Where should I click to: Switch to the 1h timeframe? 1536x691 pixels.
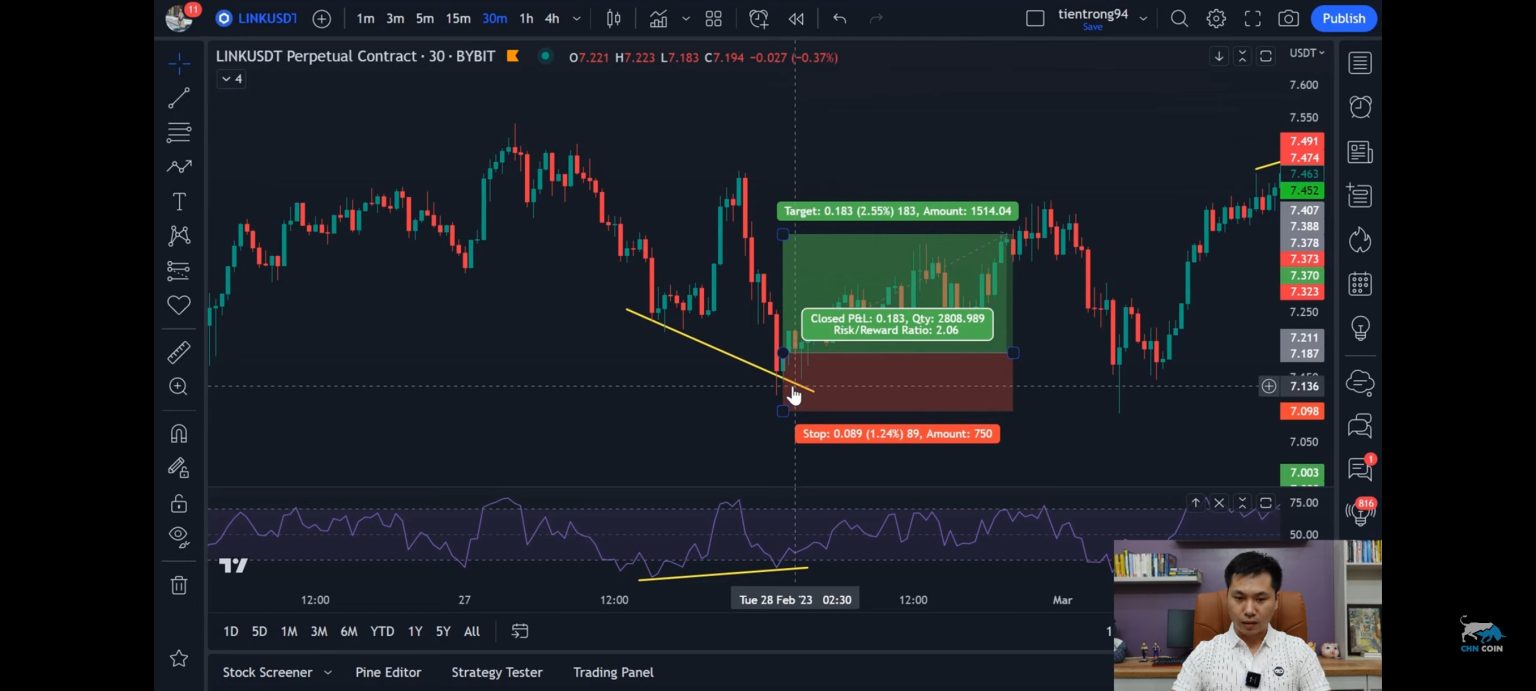[x=526, y=18]
